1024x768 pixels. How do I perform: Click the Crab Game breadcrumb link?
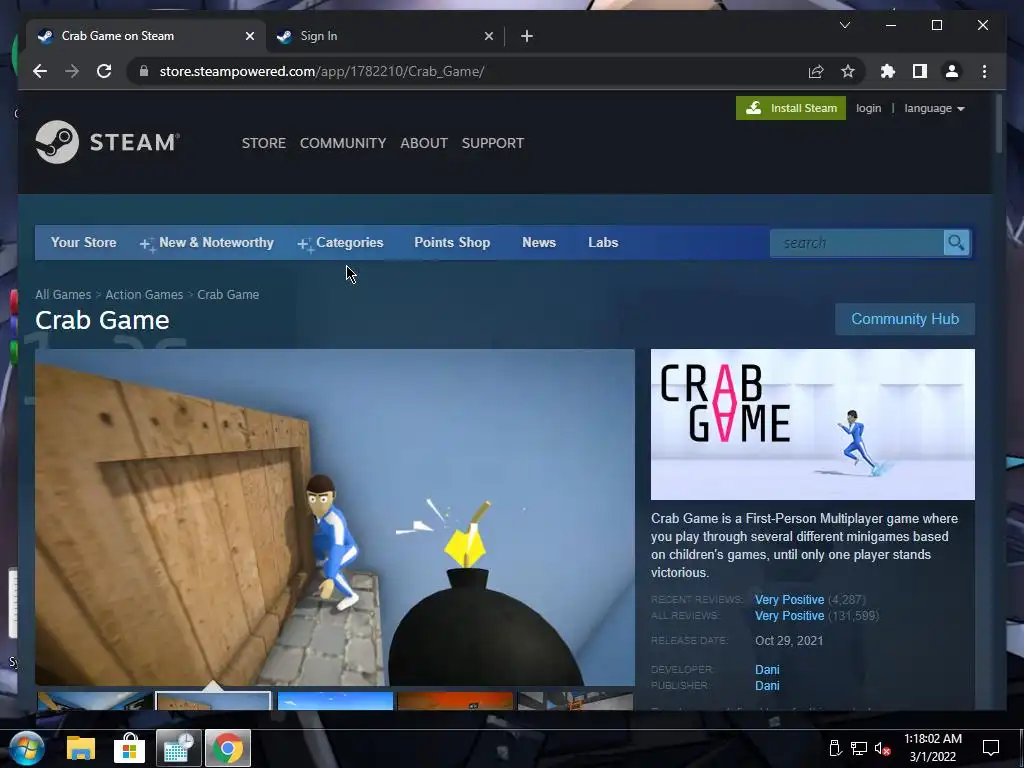pyautogui.click(x=228, y=295)
